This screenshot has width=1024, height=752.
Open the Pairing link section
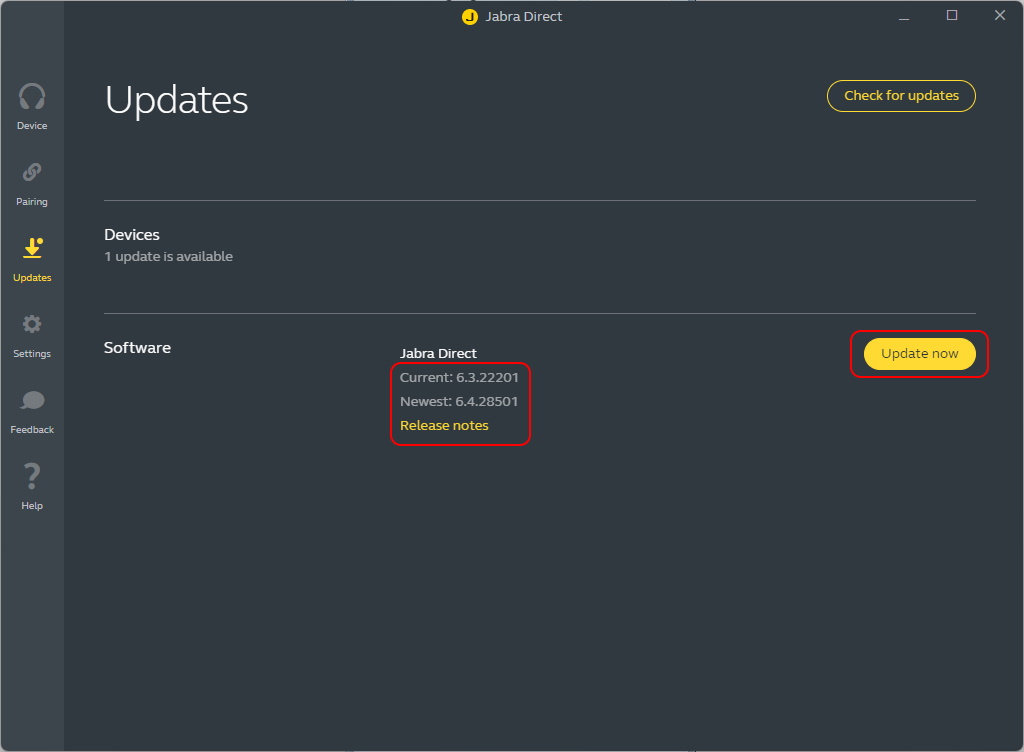click(x=32, y=184)
